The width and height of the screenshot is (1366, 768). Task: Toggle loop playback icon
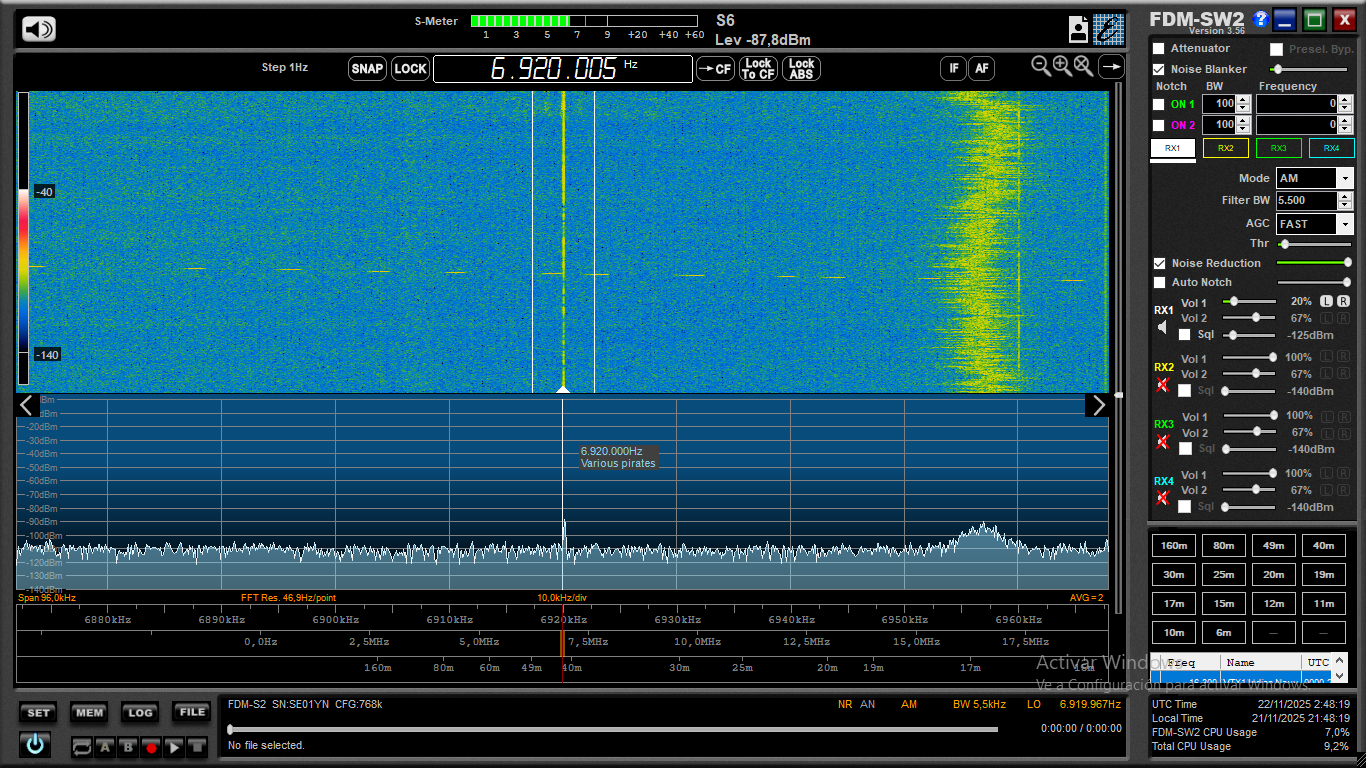coord(82,747)
